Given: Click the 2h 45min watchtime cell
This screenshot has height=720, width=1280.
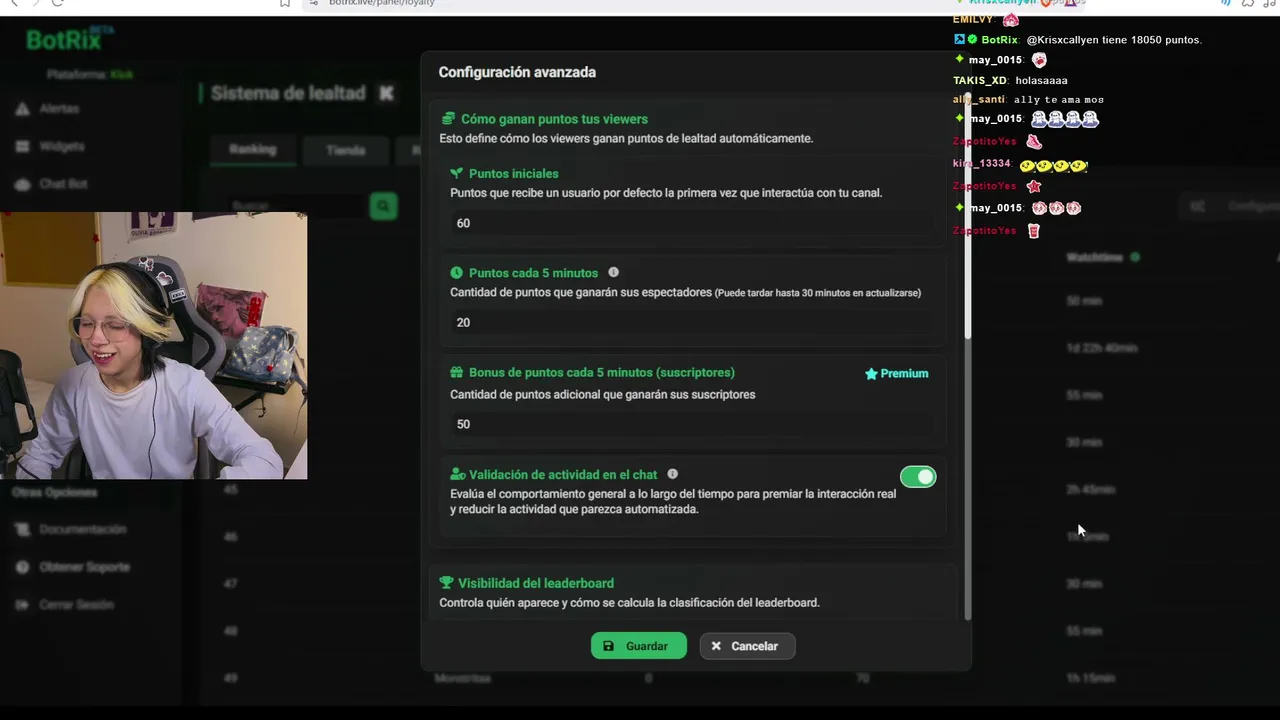Looking at the screenshot, I should point(1090,490).
